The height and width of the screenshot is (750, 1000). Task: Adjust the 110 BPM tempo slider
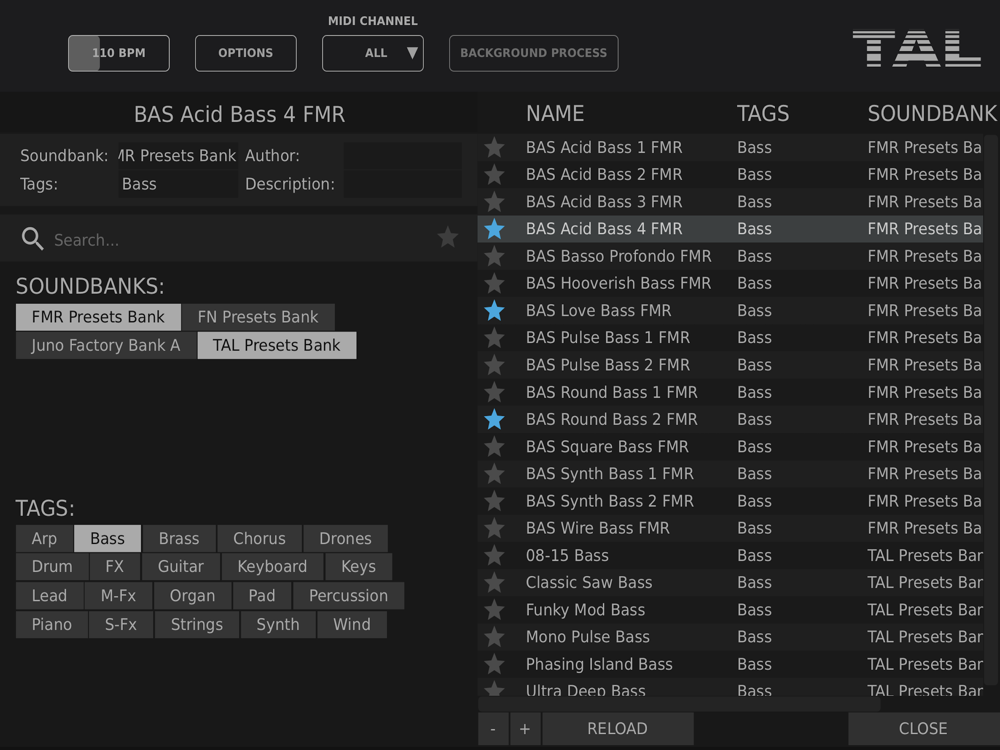(x=119, y=53)
